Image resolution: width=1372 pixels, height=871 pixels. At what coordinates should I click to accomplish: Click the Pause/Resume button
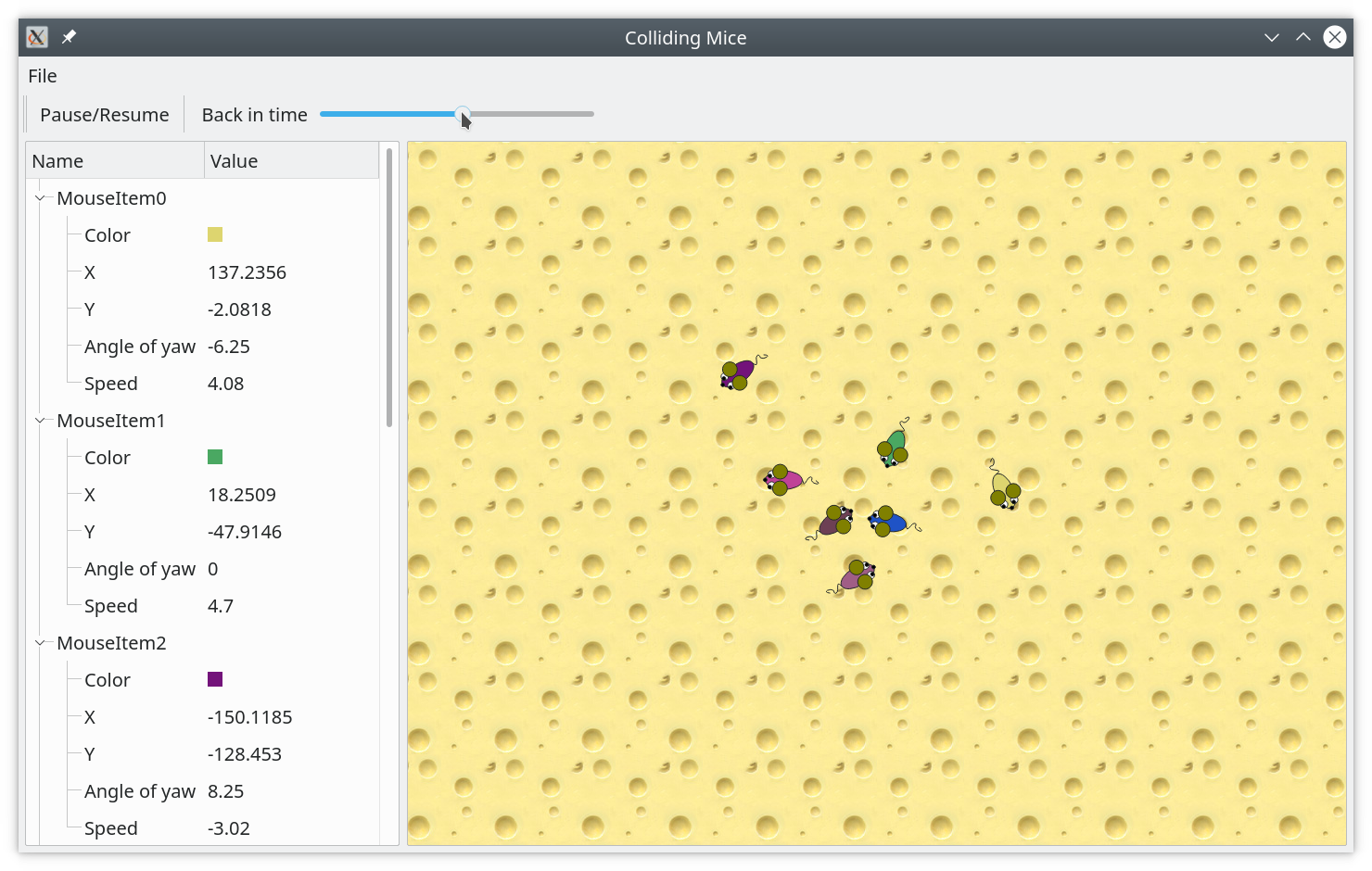[104, 115]
